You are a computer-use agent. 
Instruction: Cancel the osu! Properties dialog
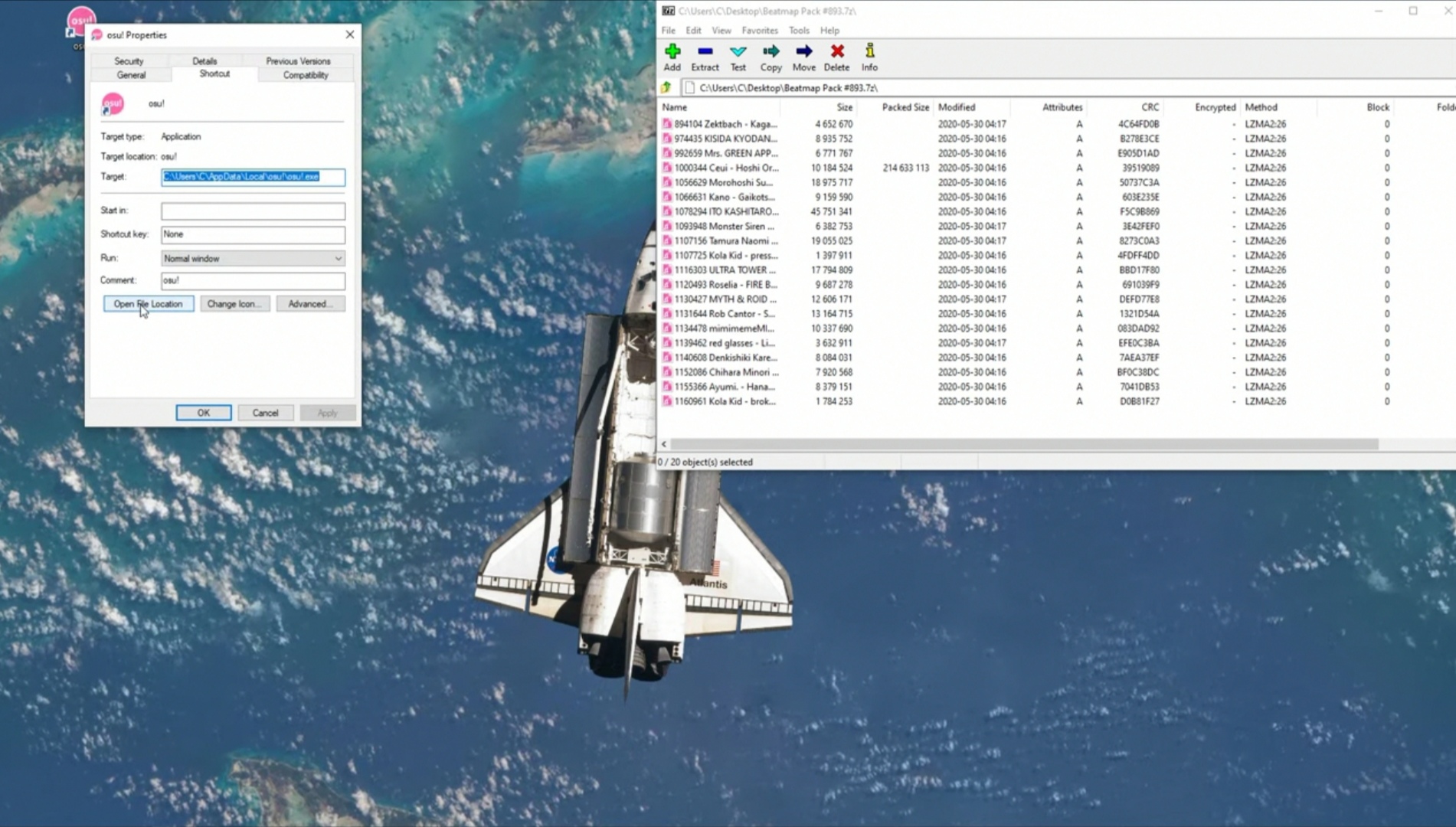coord(265,413)
